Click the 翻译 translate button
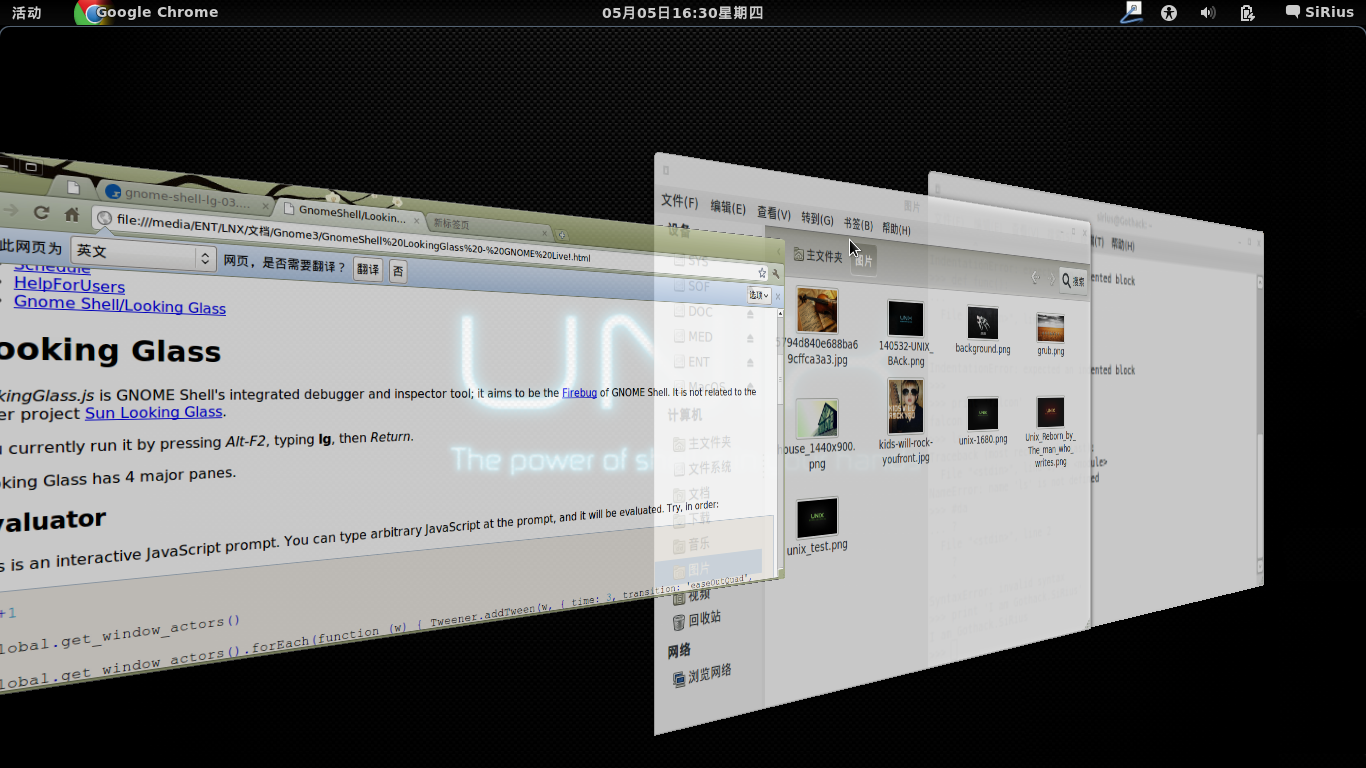The width and height of the screenshot is (1366, 768). coord(368,269)
